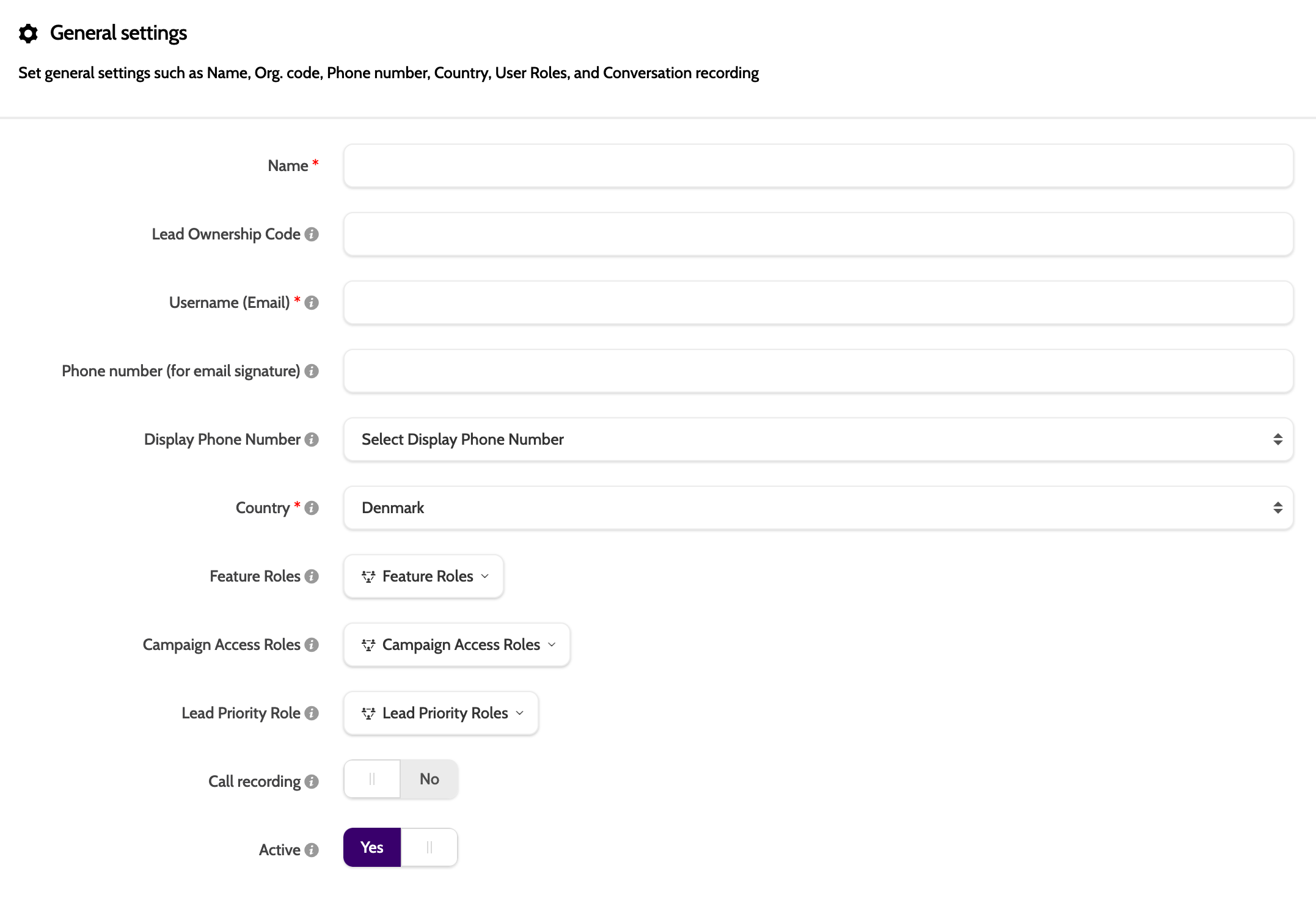Click info icon beside Display Phone Number
Image resolution: width=1316 pixels, height=898 pixels.
312,440
